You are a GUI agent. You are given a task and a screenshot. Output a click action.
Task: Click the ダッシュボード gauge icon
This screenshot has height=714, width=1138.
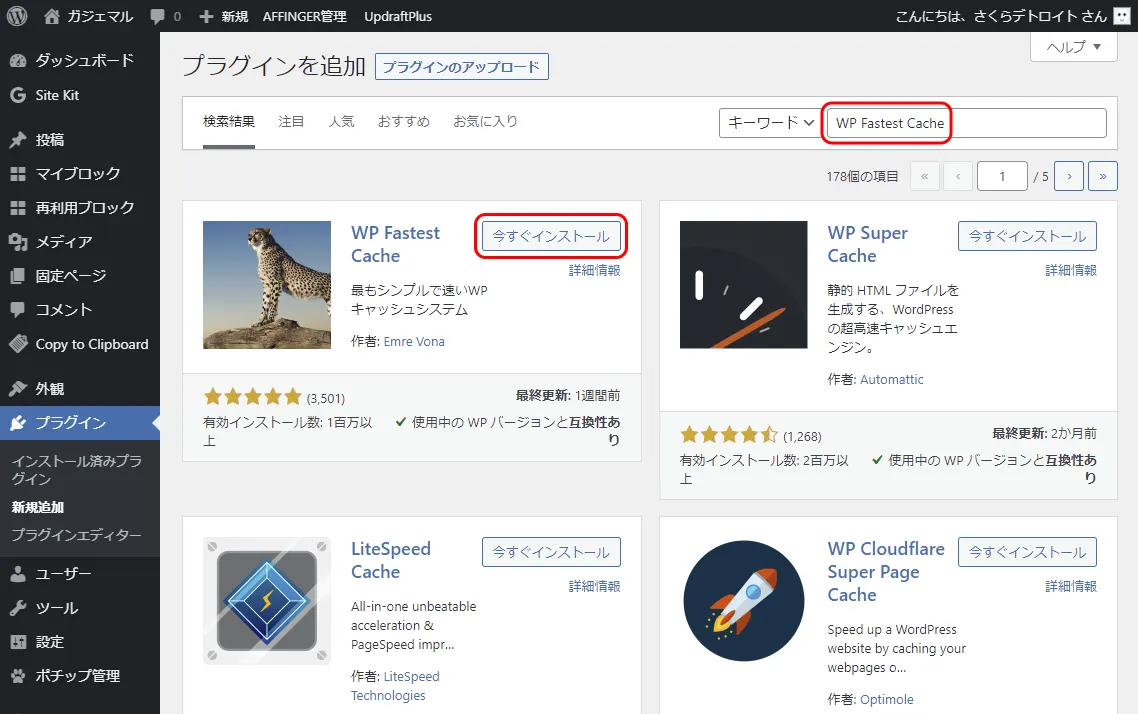18,61
